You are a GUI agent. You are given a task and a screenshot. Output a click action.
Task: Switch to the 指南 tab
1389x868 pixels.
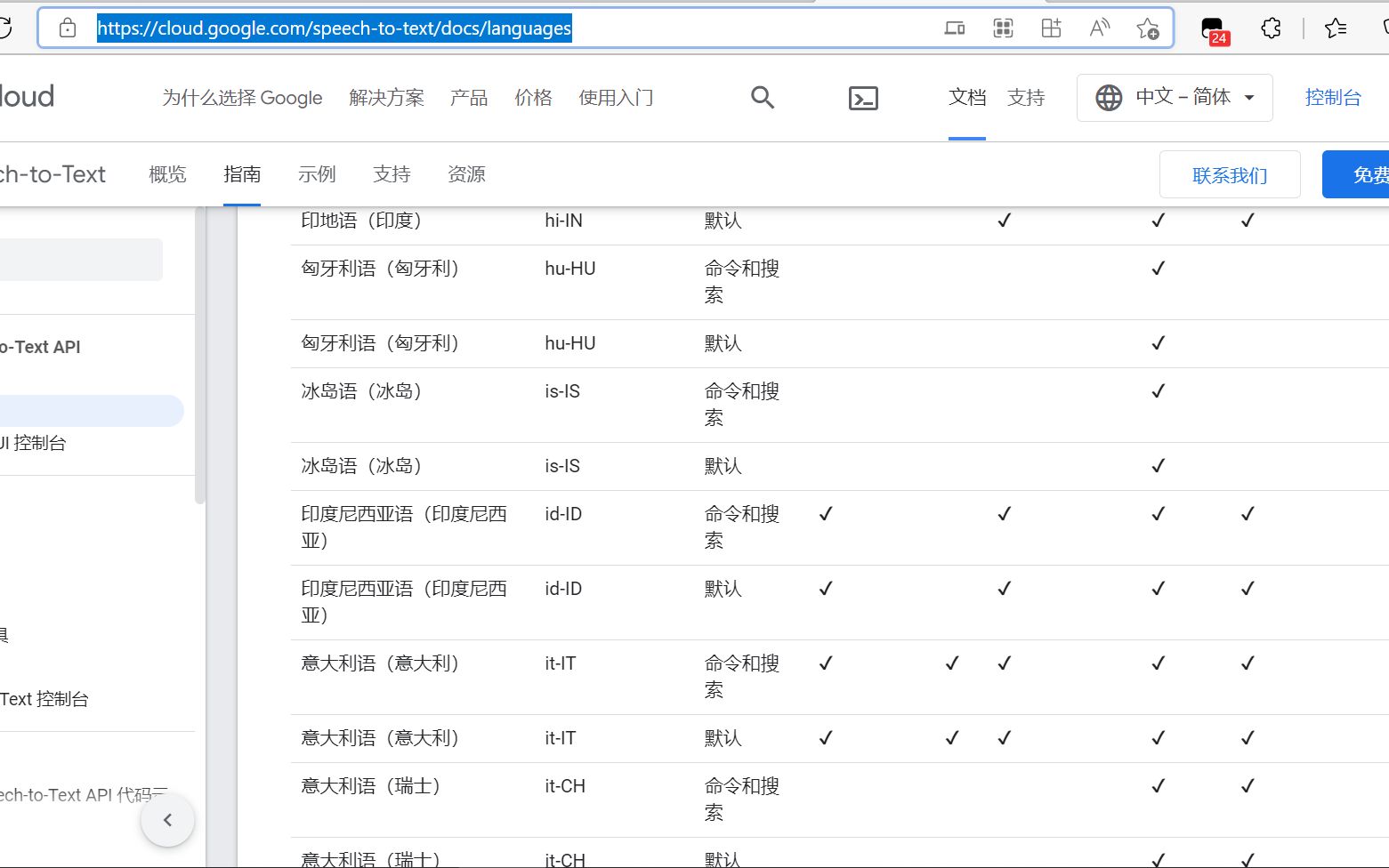[242, 174]
